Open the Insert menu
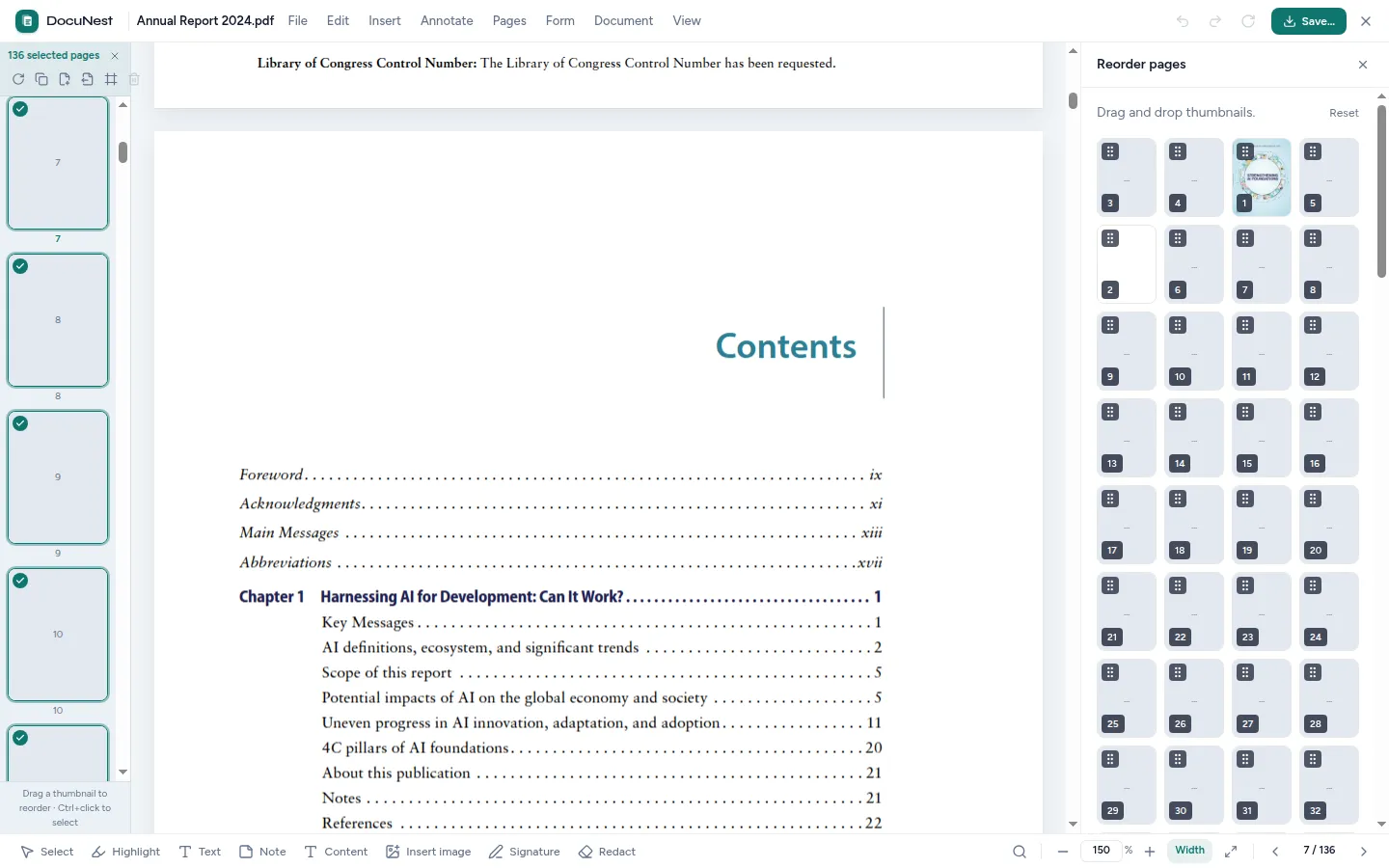Viewport: 1389px width, 868px height. [x=385, y=20]
